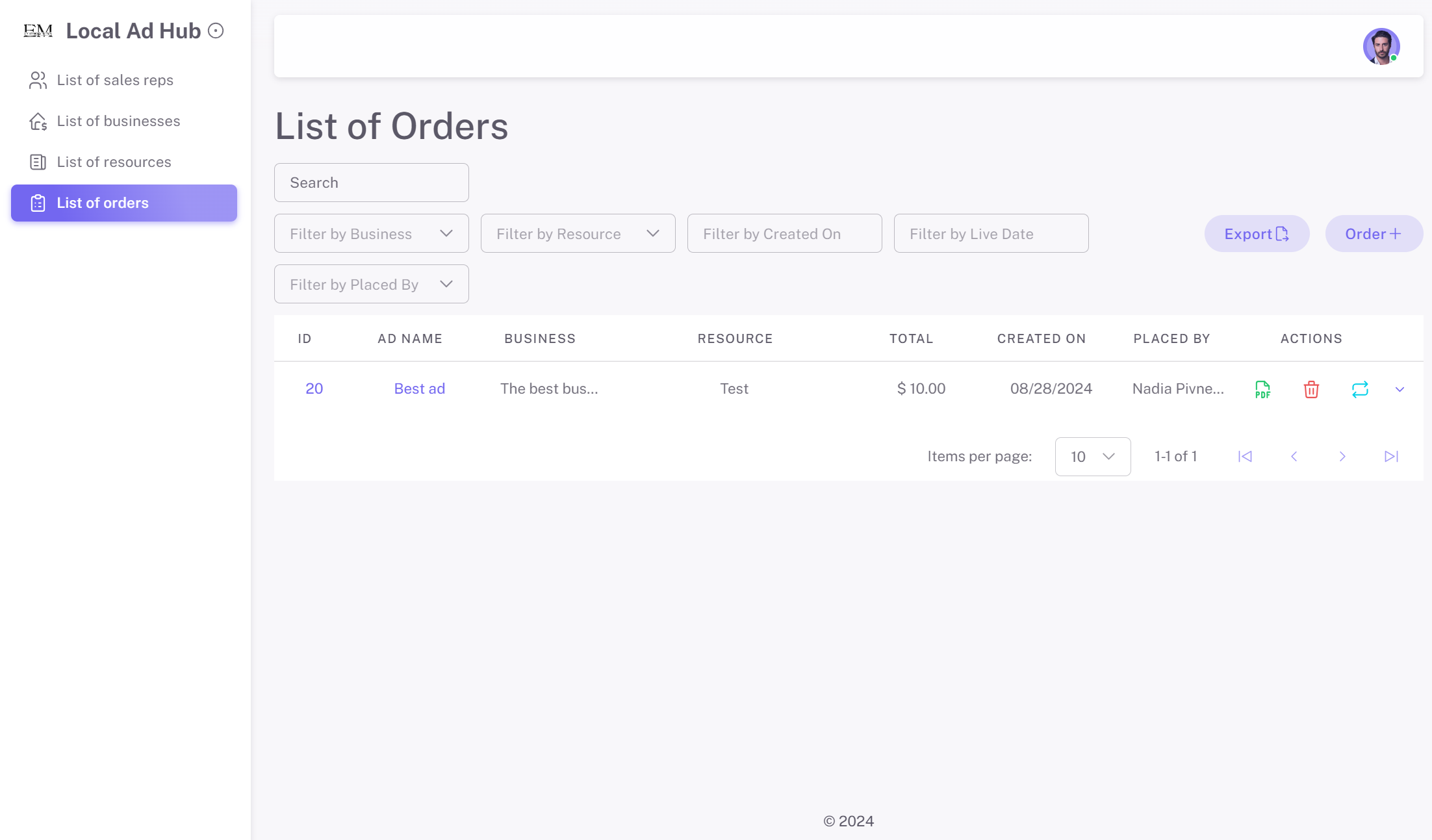This screenshot has width=1432, height=840.
Task: Expand Filter by Resource dropdown
Action: pos(578,233)
